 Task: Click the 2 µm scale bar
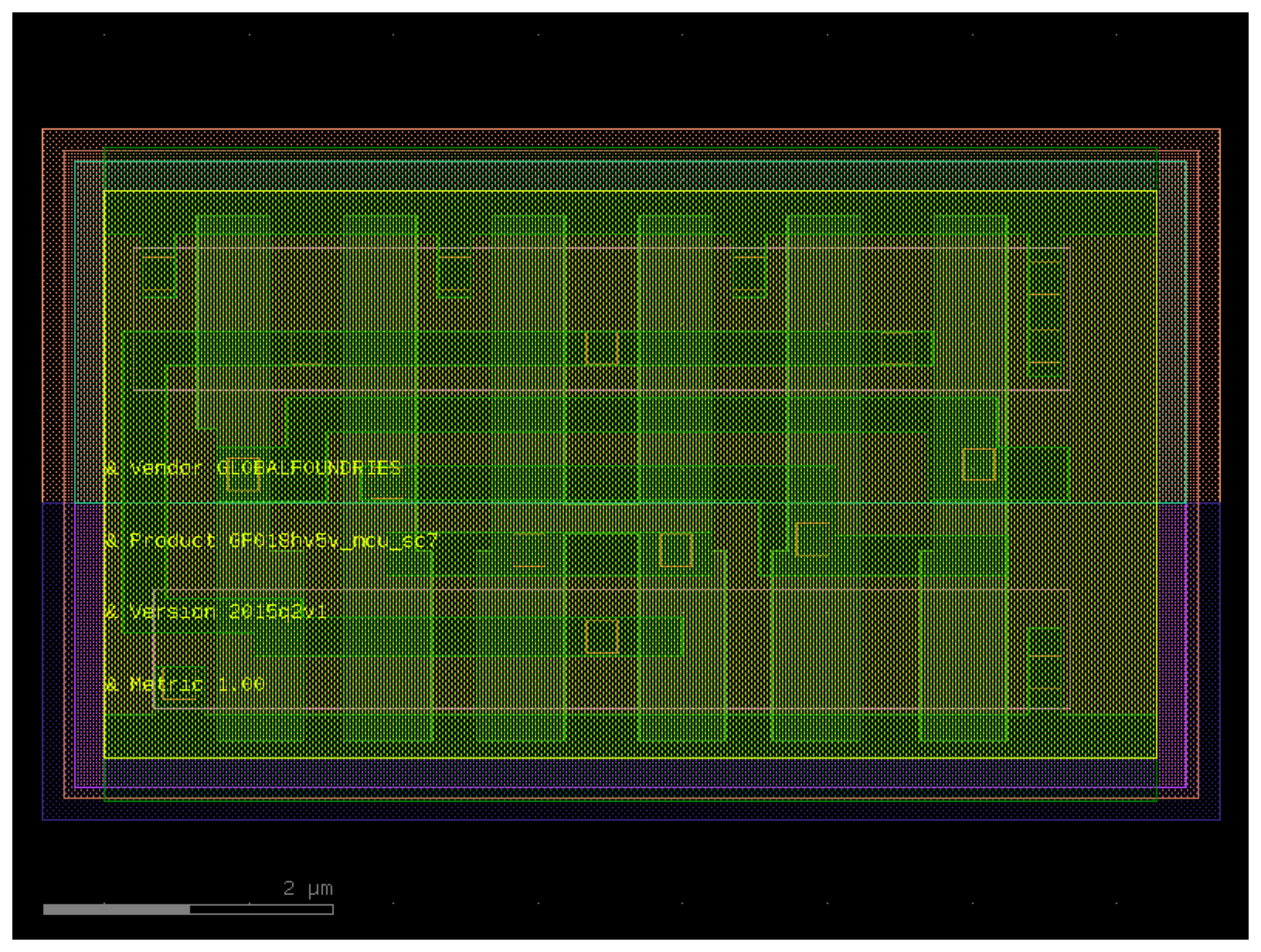click(188, 909)
